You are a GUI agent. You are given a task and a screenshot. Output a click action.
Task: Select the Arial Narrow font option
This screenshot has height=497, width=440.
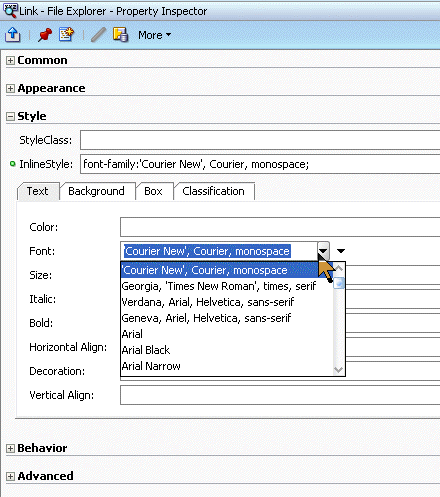pyautogui.click(x=227, y=366)
